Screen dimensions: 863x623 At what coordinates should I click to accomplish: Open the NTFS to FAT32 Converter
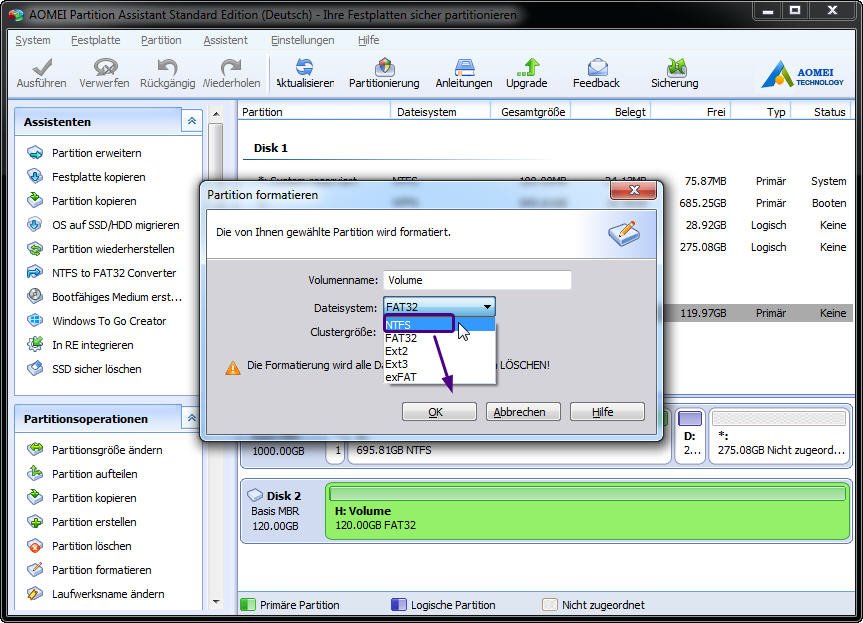click(114, 273)
